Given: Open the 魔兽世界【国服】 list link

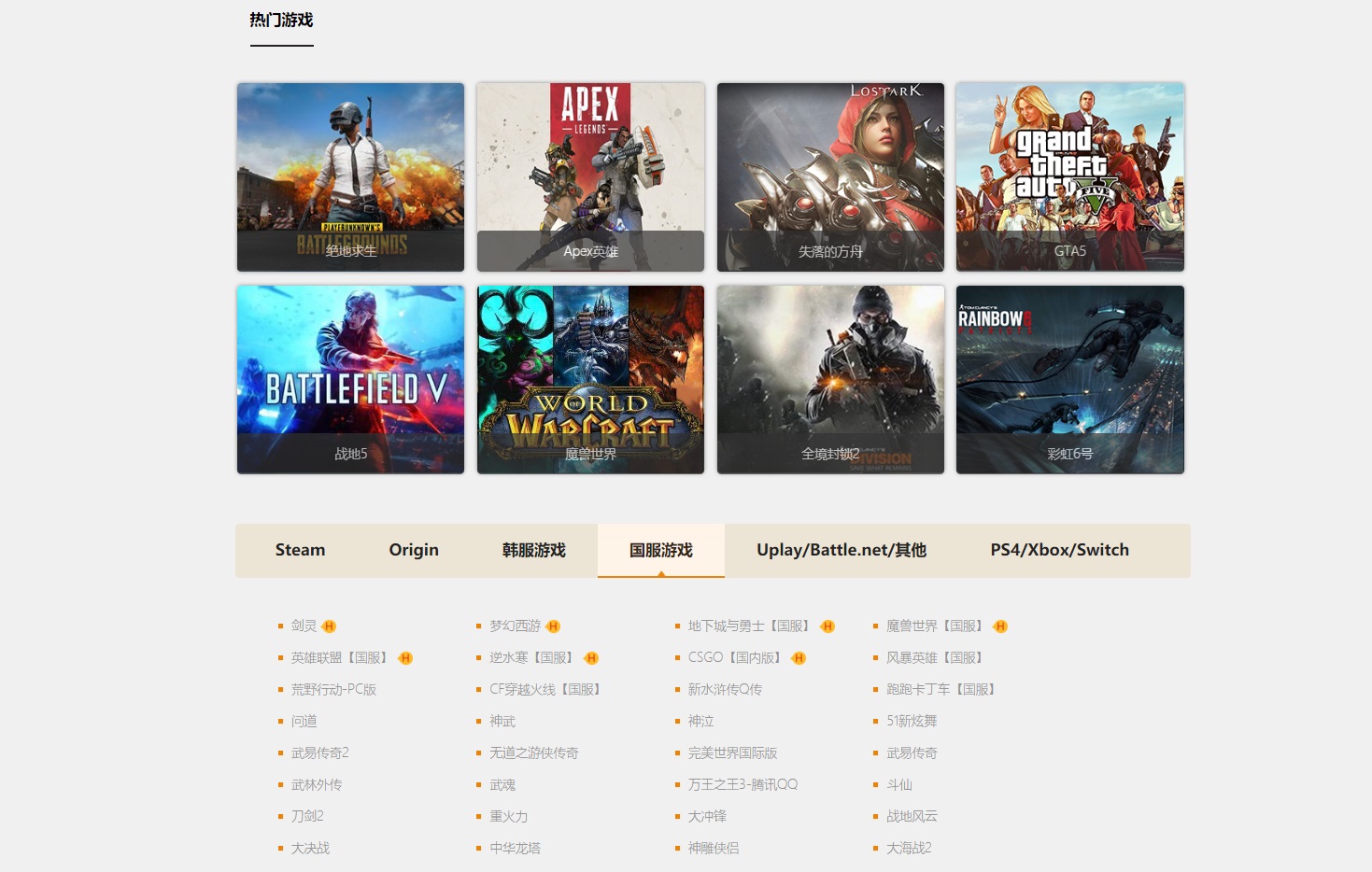Looking at the screenshot, I should click(x=936, y=626).
